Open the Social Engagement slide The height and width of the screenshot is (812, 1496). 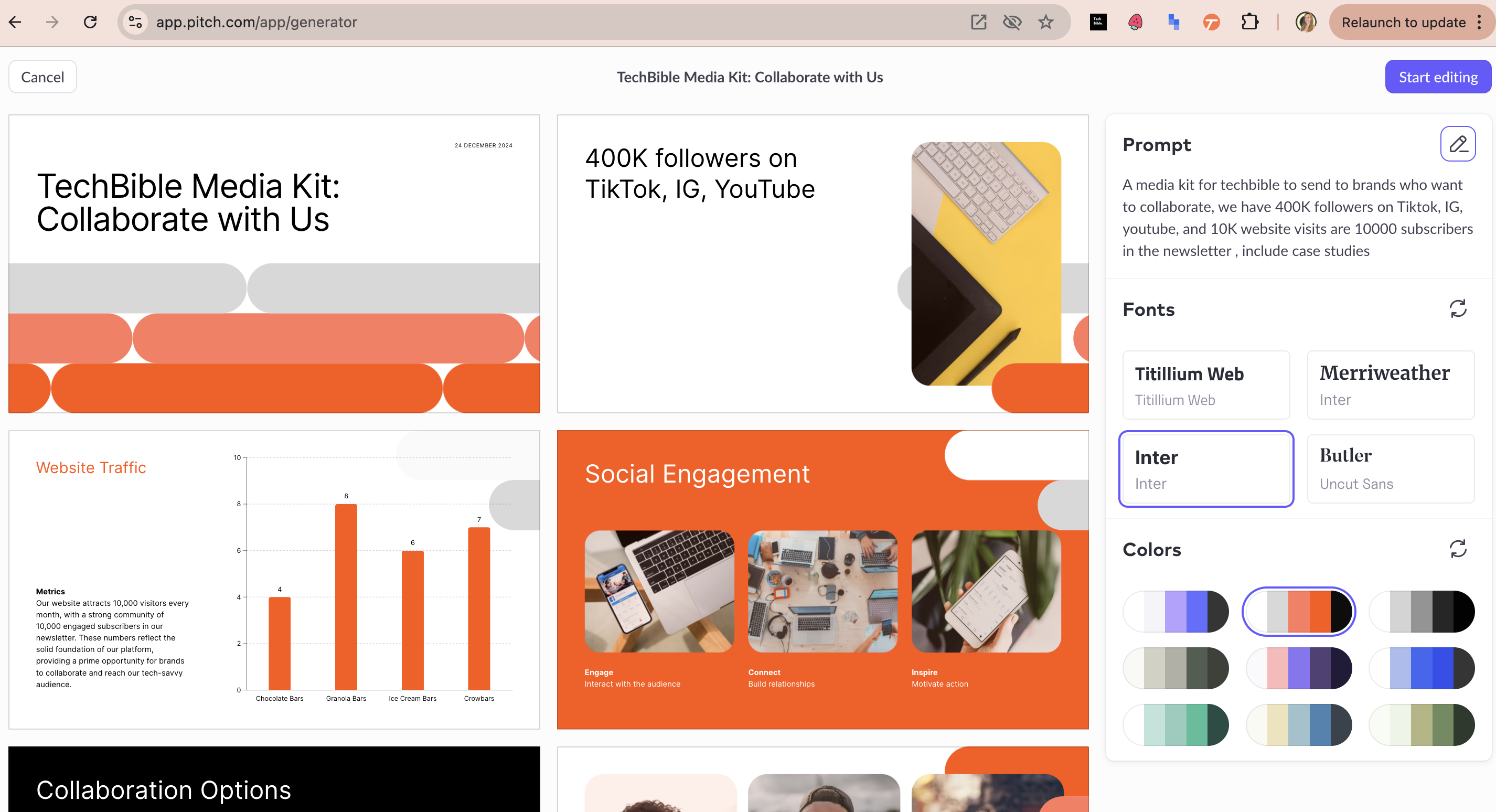pos(823,580)
